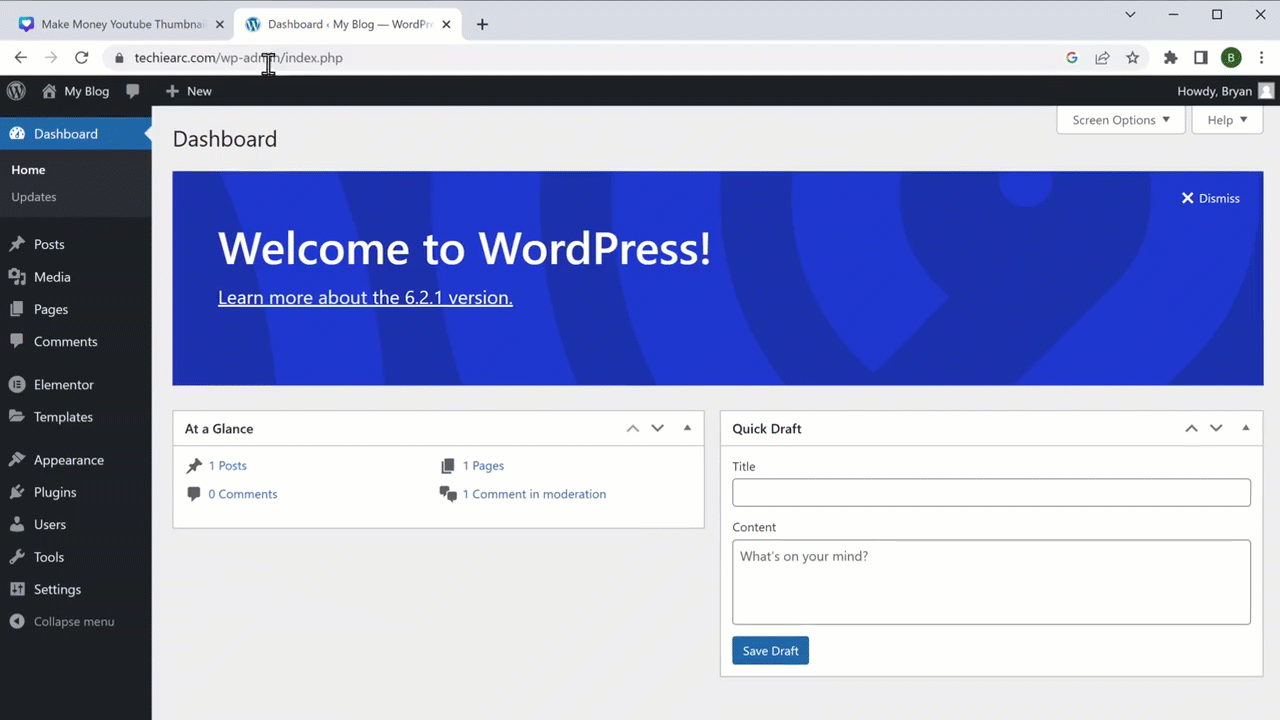Move At a Glance widget down
Screen dimensions: 1280x720
(657, 428)
